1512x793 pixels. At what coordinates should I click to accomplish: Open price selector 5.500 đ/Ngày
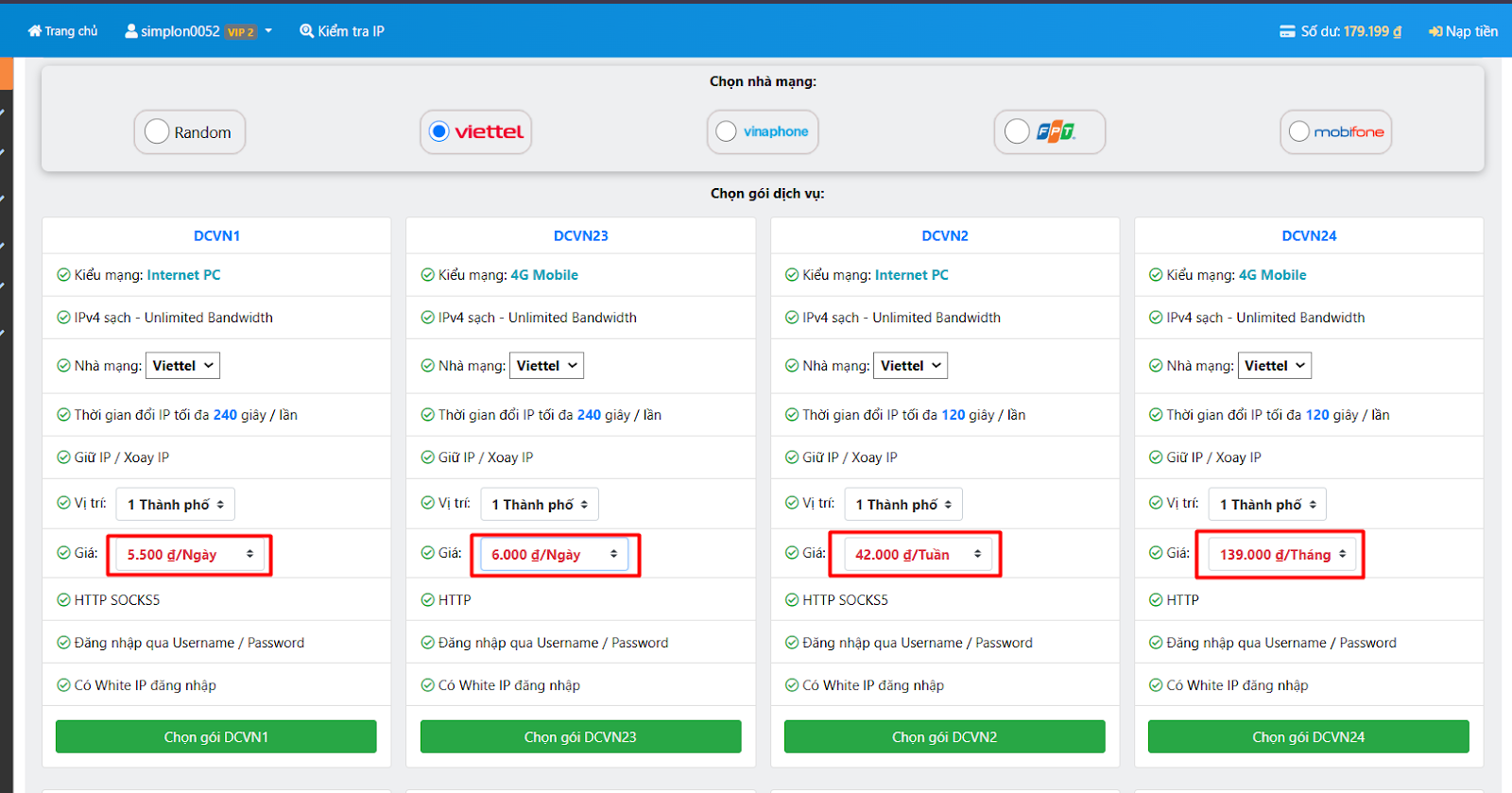tap(189, 555)
